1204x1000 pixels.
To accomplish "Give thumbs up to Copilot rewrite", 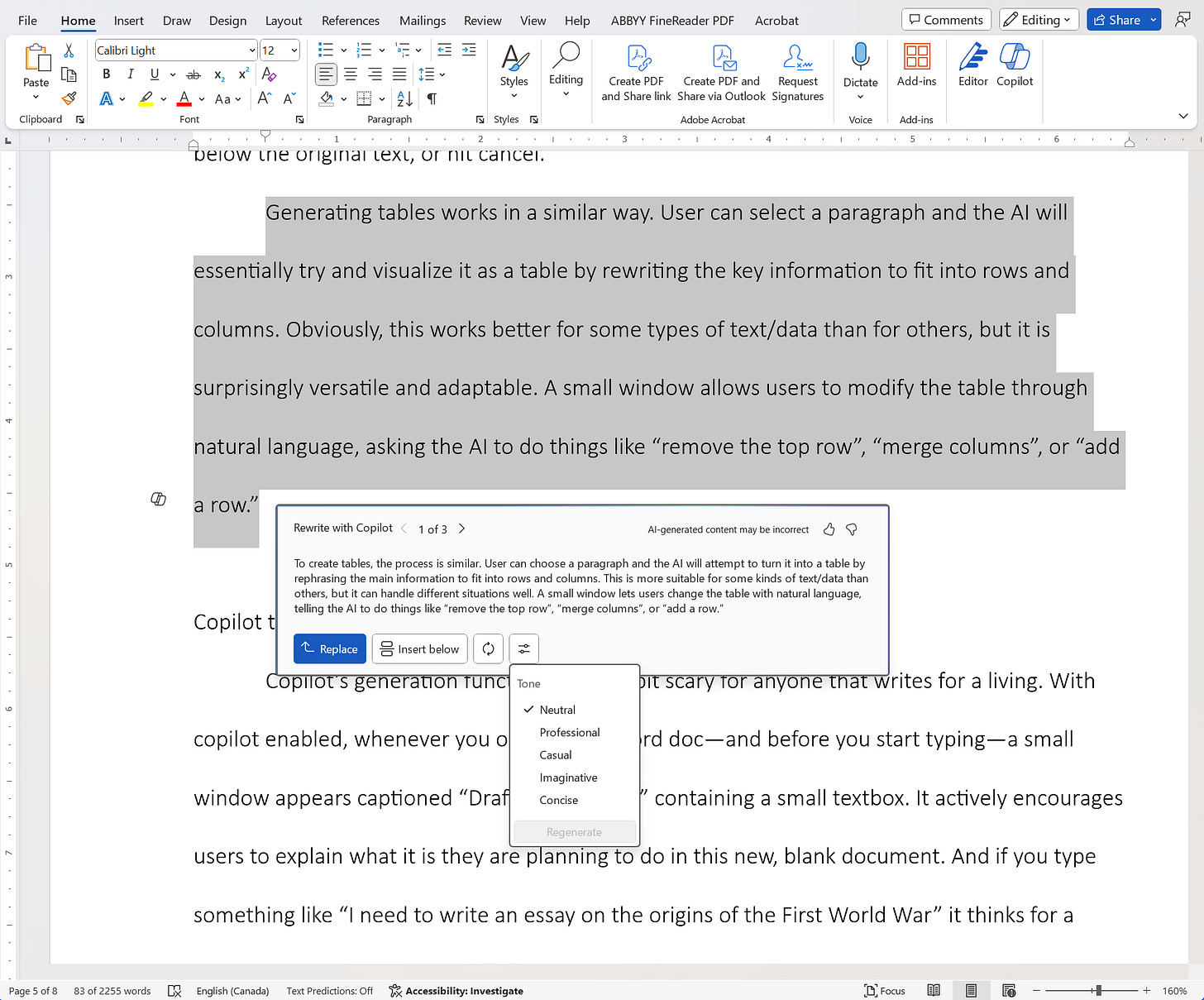I will click(x=829, y=529).
